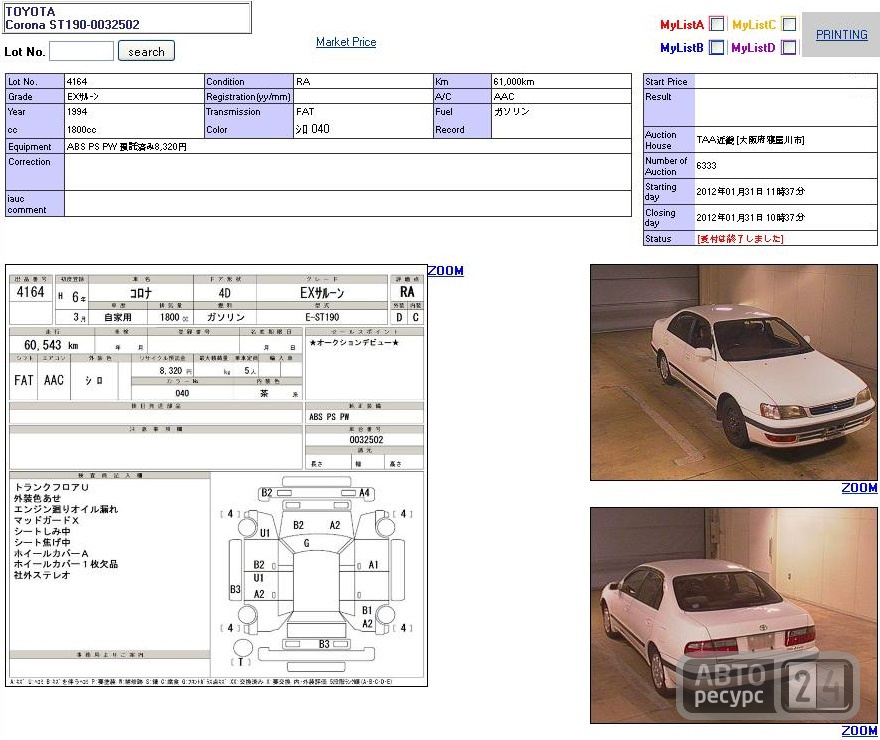Image resolution: width=880 pixels, height=740 pixels.
Task: Select the fuel value next to Fuel
Action: [511, 112]
